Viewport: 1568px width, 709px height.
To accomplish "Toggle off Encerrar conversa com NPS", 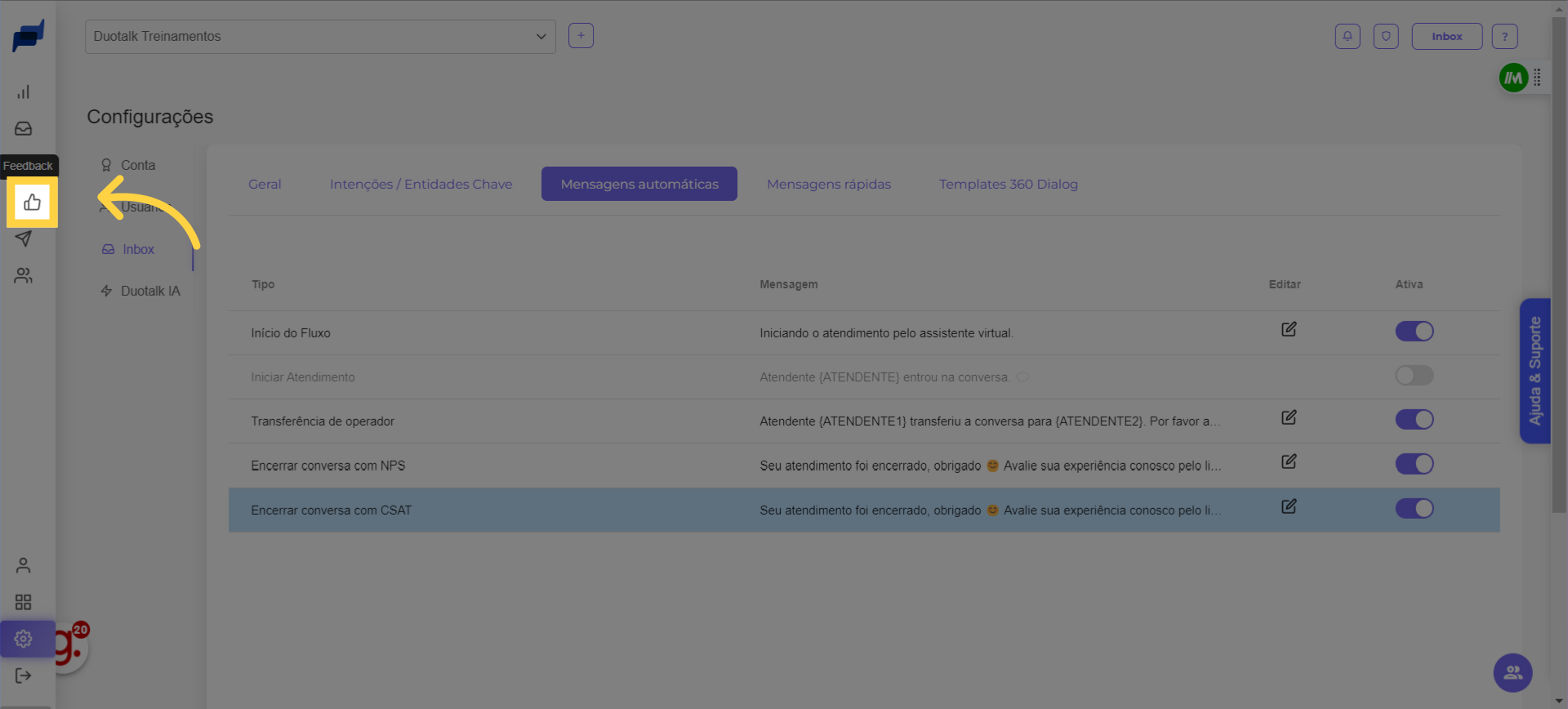I will coord(1414,464).
